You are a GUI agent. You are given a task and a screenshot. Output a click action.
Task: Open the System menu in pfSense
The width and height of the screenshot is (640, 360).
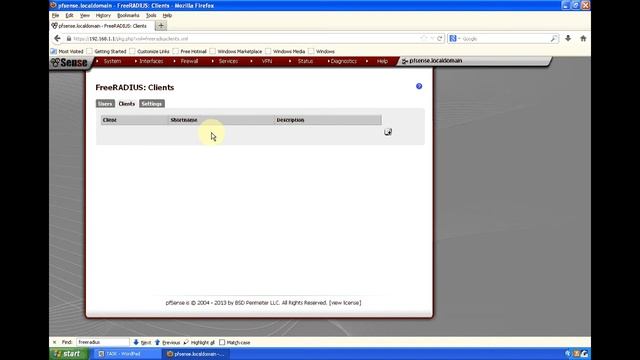[x=112, y=61]
